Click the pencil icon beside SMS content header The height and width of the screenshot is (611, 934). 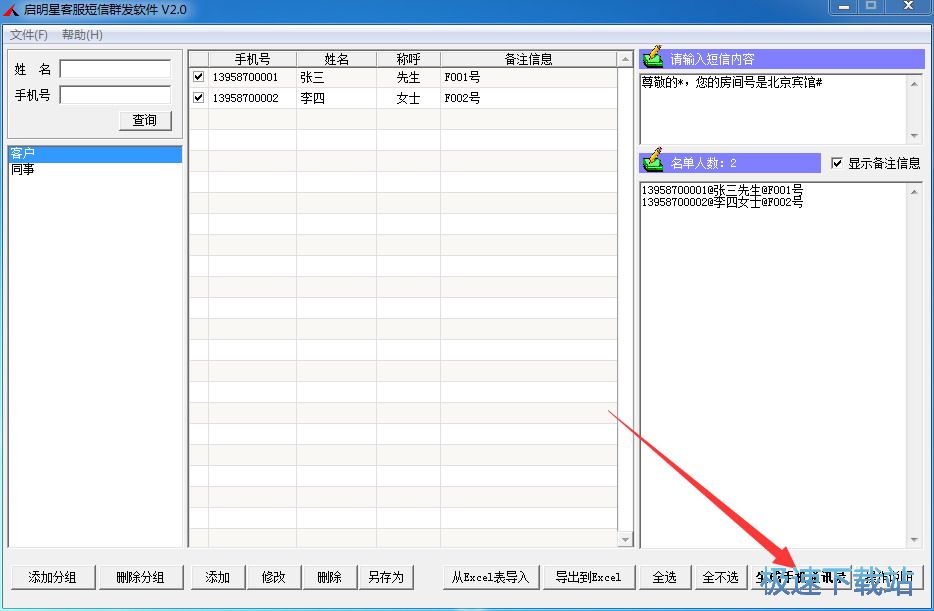pyautogui.click(x=653, y=57)
